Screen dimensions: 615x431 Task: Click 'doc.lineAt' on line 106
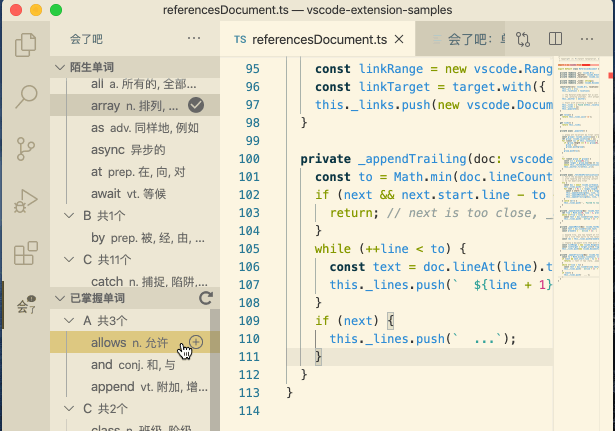click(459, 266)
